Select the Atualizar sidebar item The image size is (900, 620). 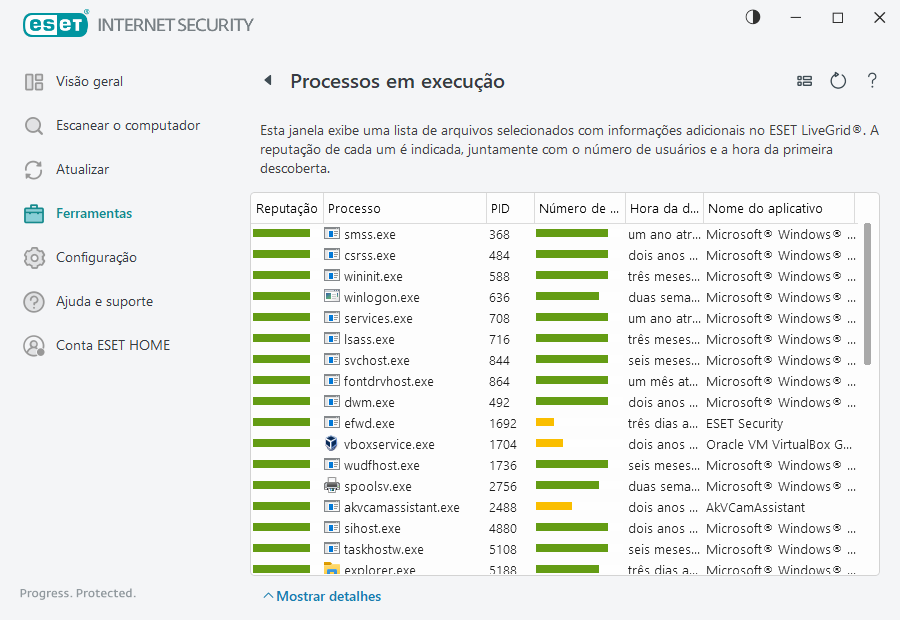82,170
